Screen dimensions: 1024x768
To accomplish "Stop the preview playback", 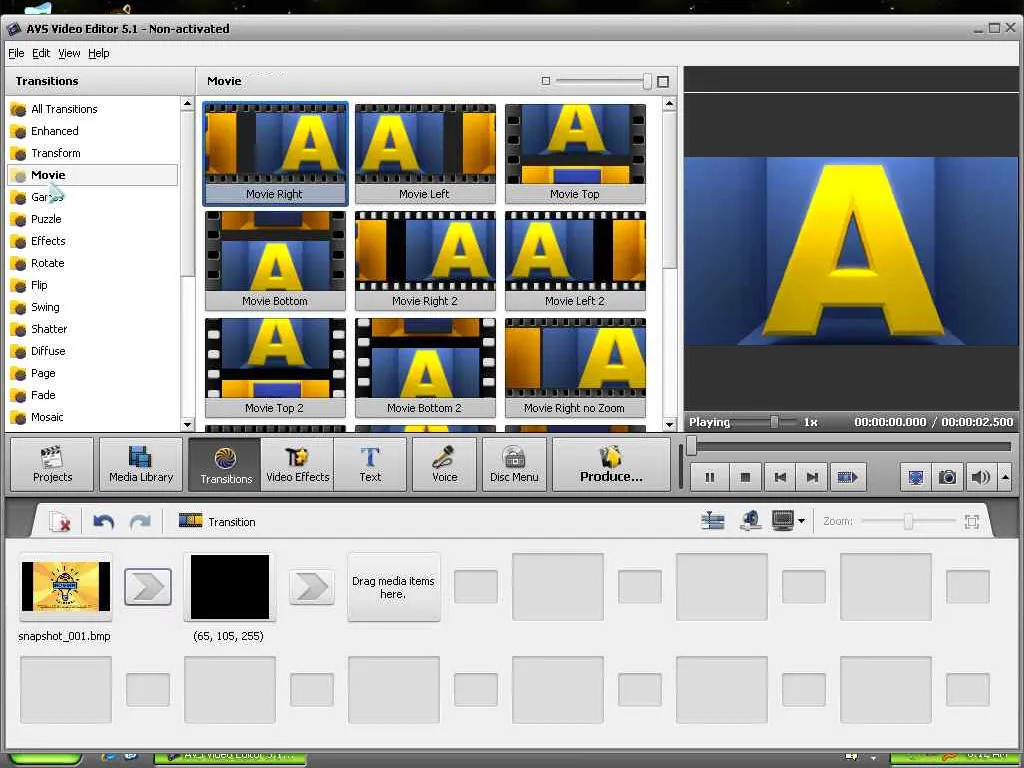I will (745, 477).
